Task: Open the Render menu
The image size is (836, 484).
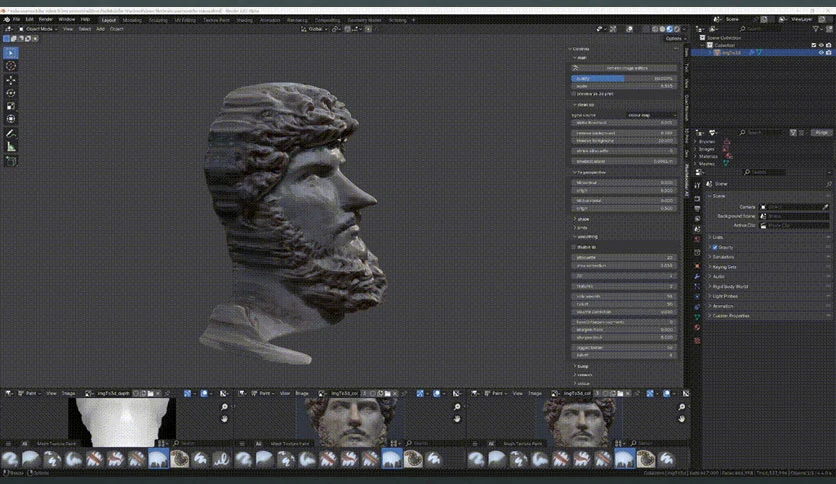Action: [x=46, y=20]
